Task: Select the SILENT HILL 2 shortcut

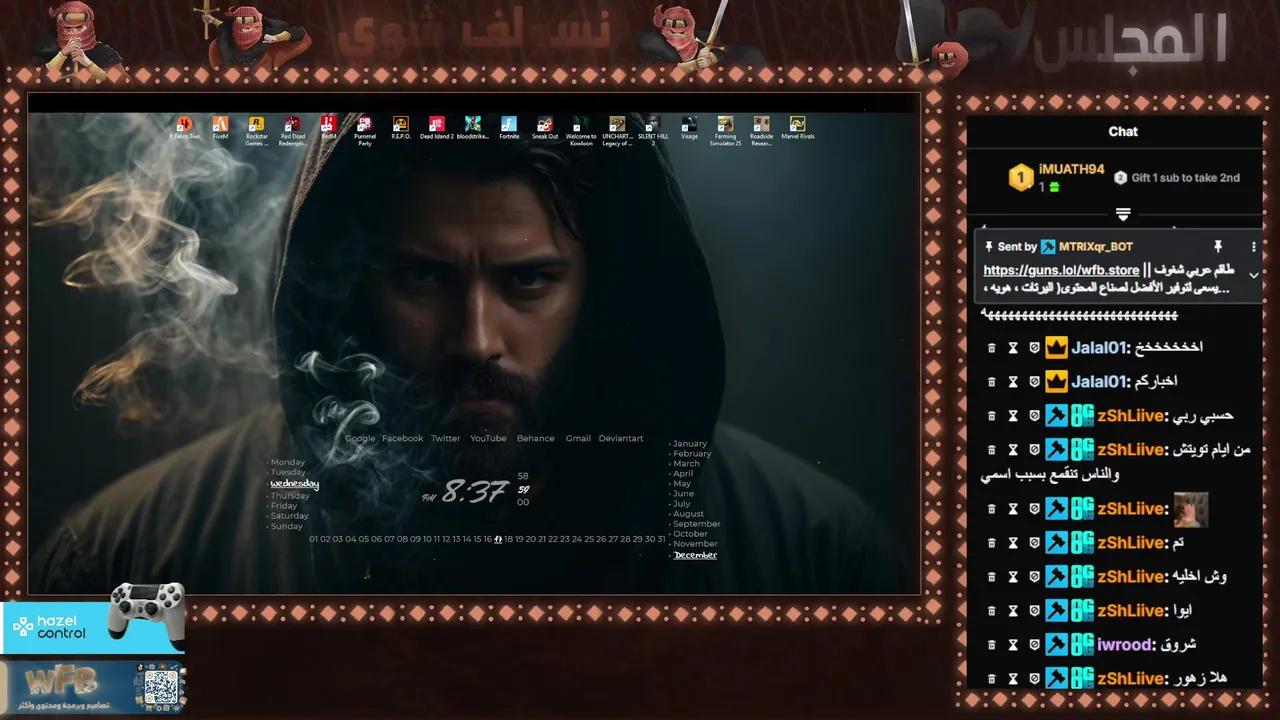Action: click(653, 130)
